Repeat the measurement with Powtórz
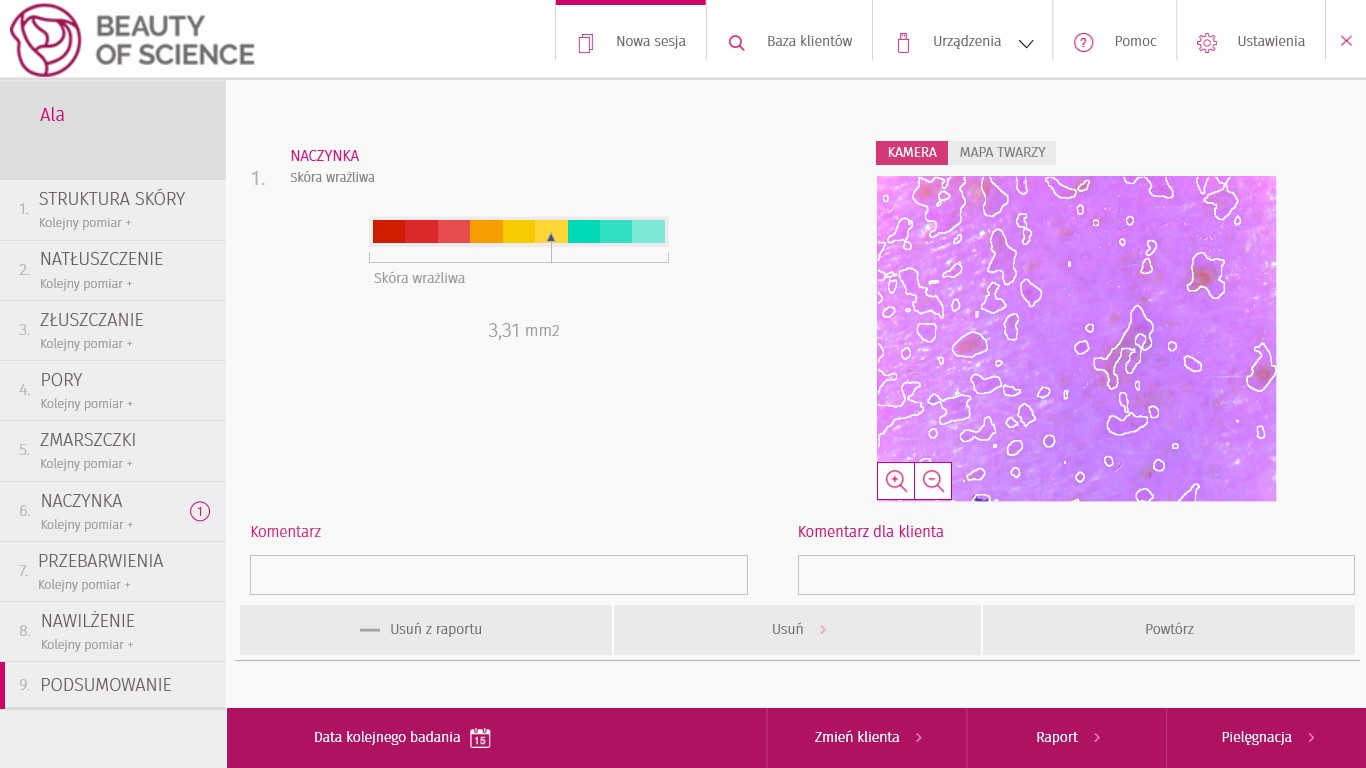This screenshot has height=768, width=1366. click(1169, 630)
